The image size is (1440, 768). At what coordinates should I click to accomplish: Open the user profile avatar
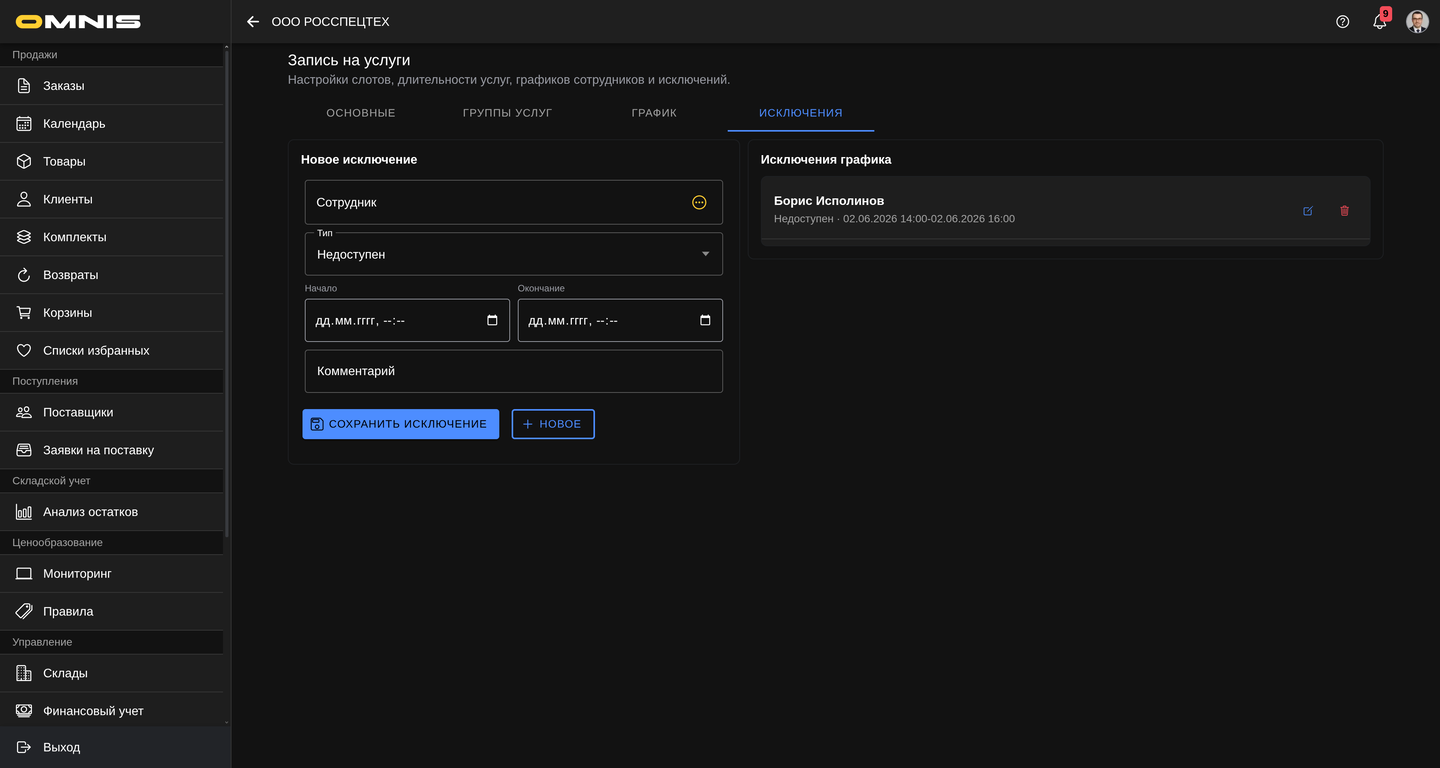[x=1417, y=21]
